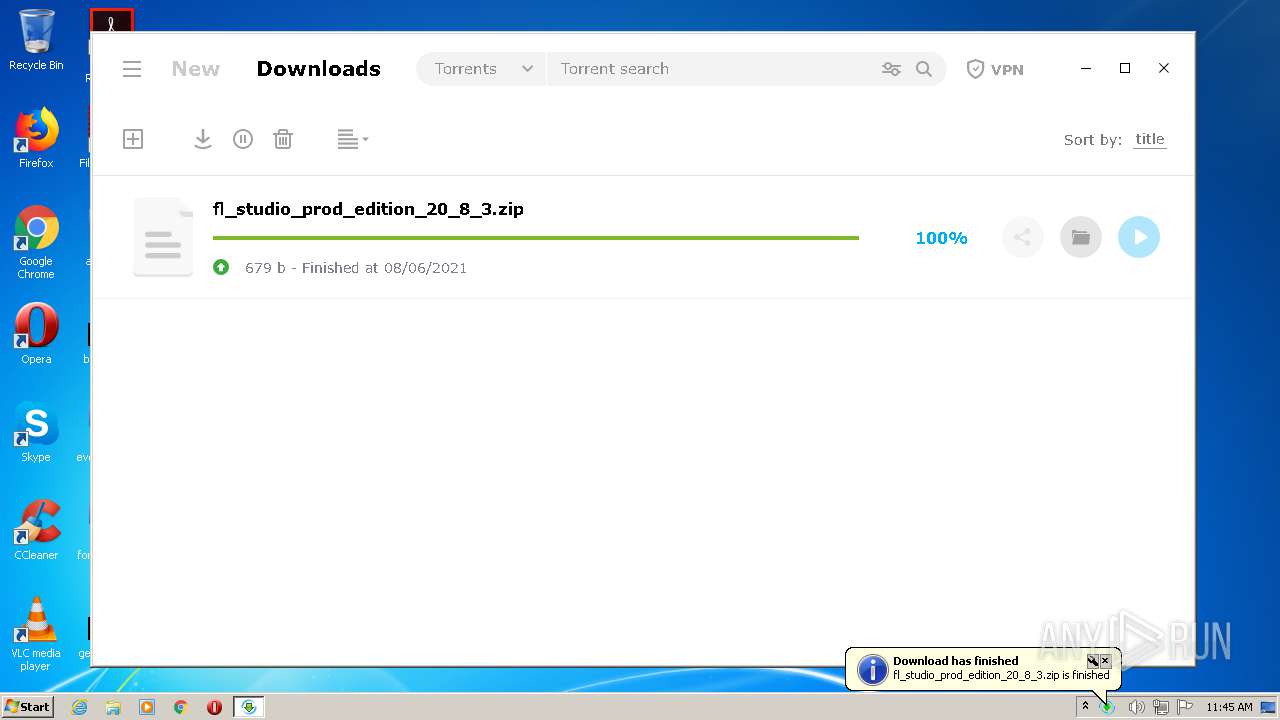Play the downloaded file
Image resolution: width=1280 pixels, height=720 pixels.
tap(1139, 237)
